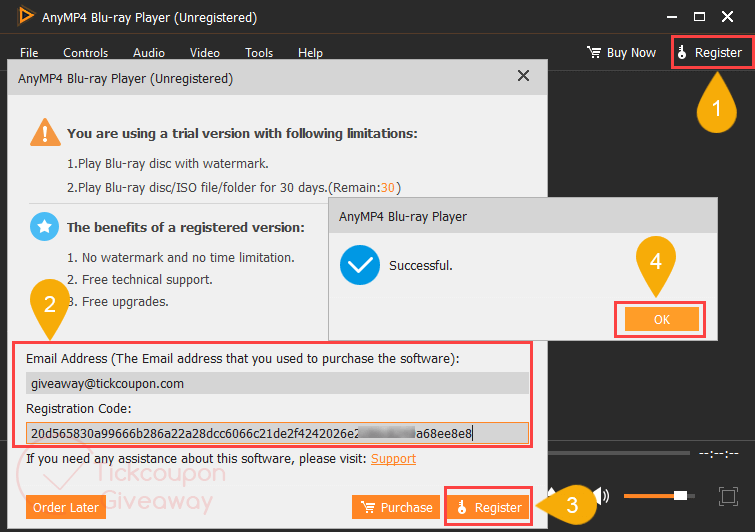Open the Audio menu
This screenshot has height=532, width=755.
coord(149,53)
